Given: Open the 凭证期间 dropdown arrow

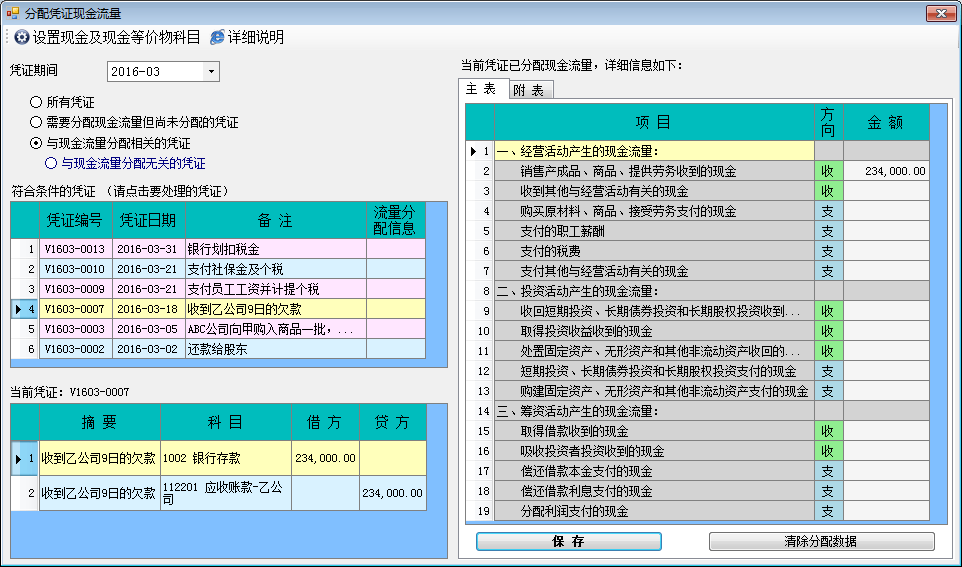Looking at the screenshot, I should 211,71.
